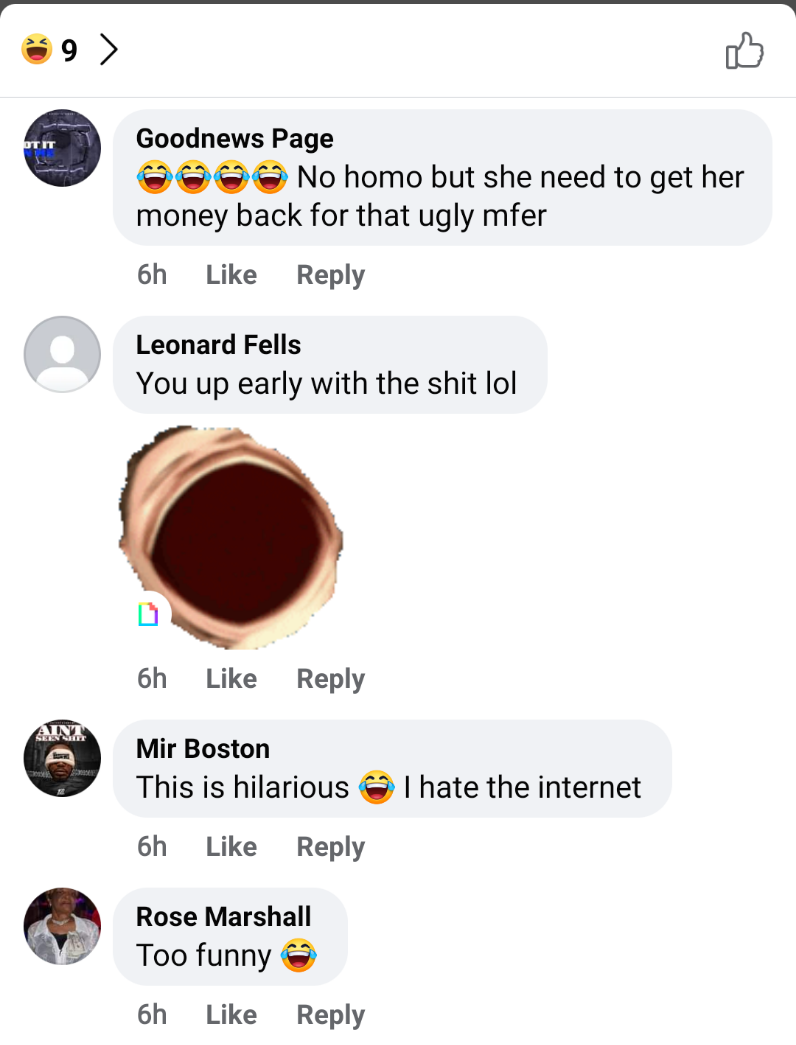Image resolution: width=796 pixels, height=1045 pixels.
Task: Click the GIPHY badge on the GIF
Action: tap(148, 614)
